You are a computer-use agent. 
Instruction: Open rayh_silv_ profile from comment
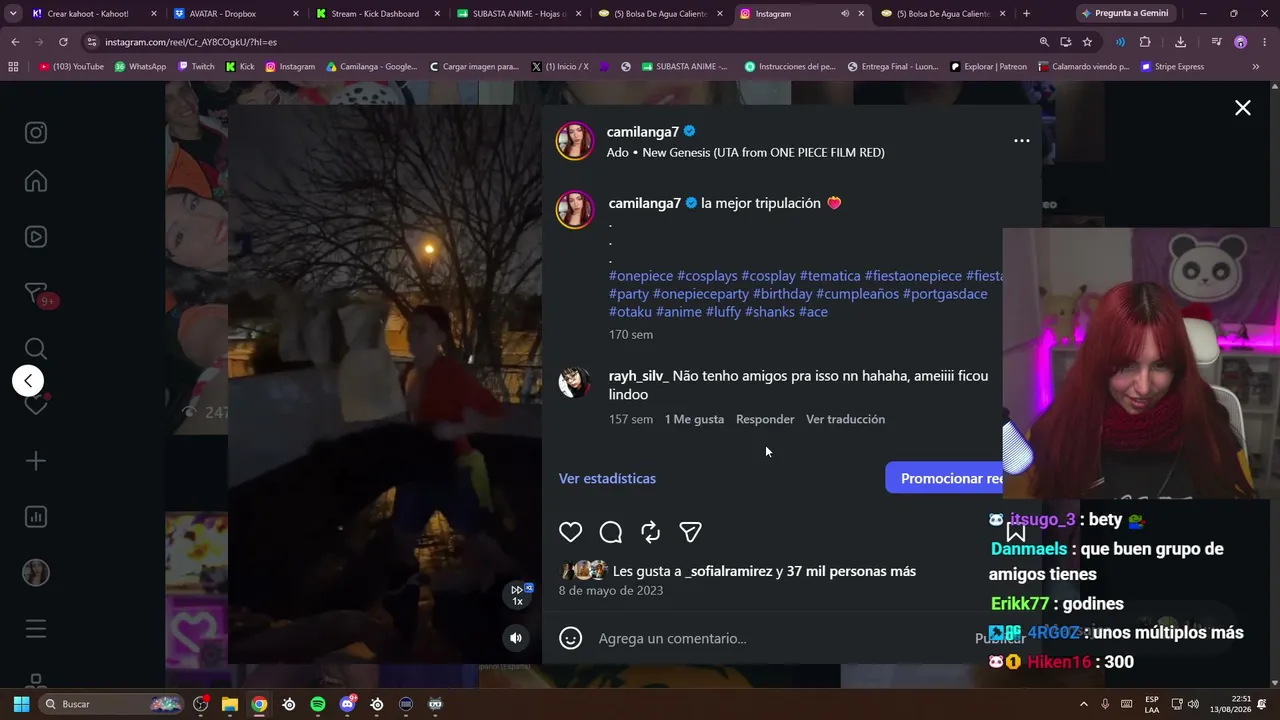pos(638,376)
